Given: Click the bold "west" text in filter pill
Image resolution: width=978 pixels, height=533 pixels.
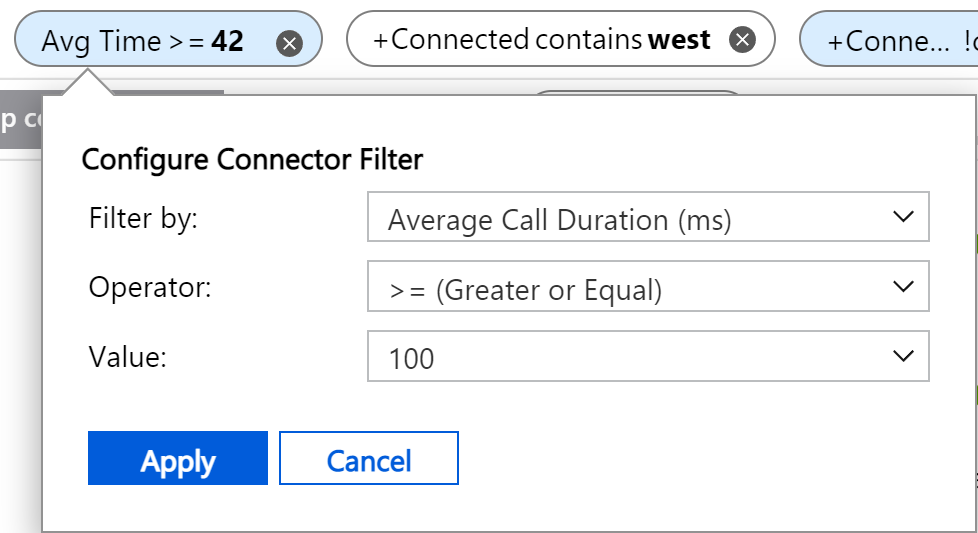Looking at the screenshot, I should [x=679, y=40].
